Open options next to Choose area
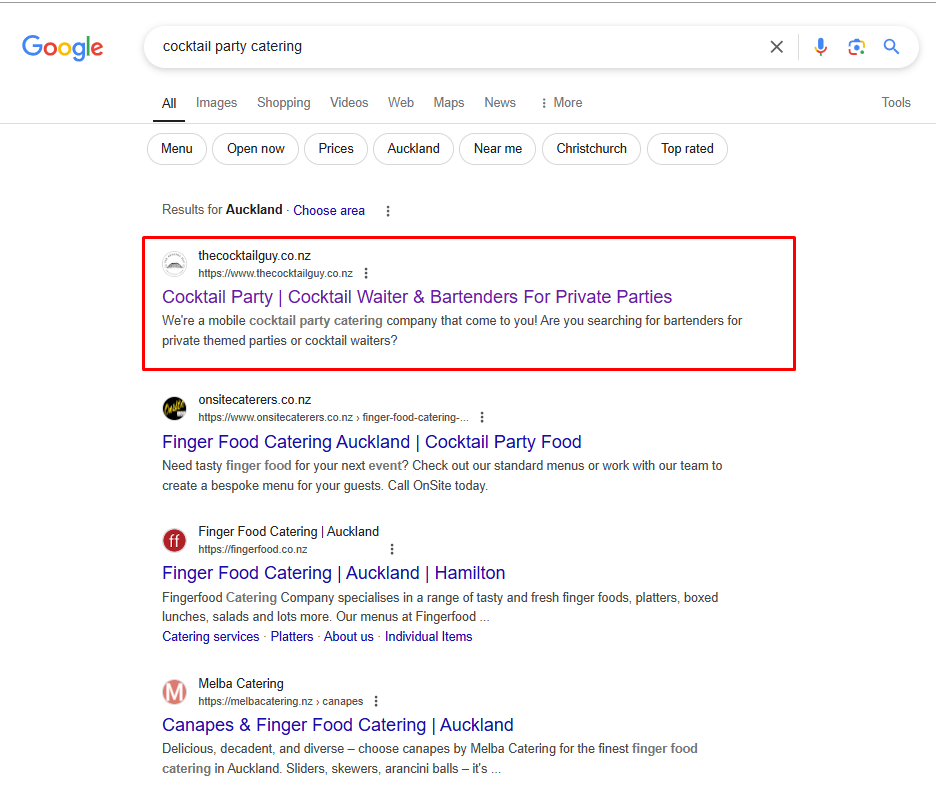The height and width of the screenshot is (800, 936). click(x=388, y=211)
